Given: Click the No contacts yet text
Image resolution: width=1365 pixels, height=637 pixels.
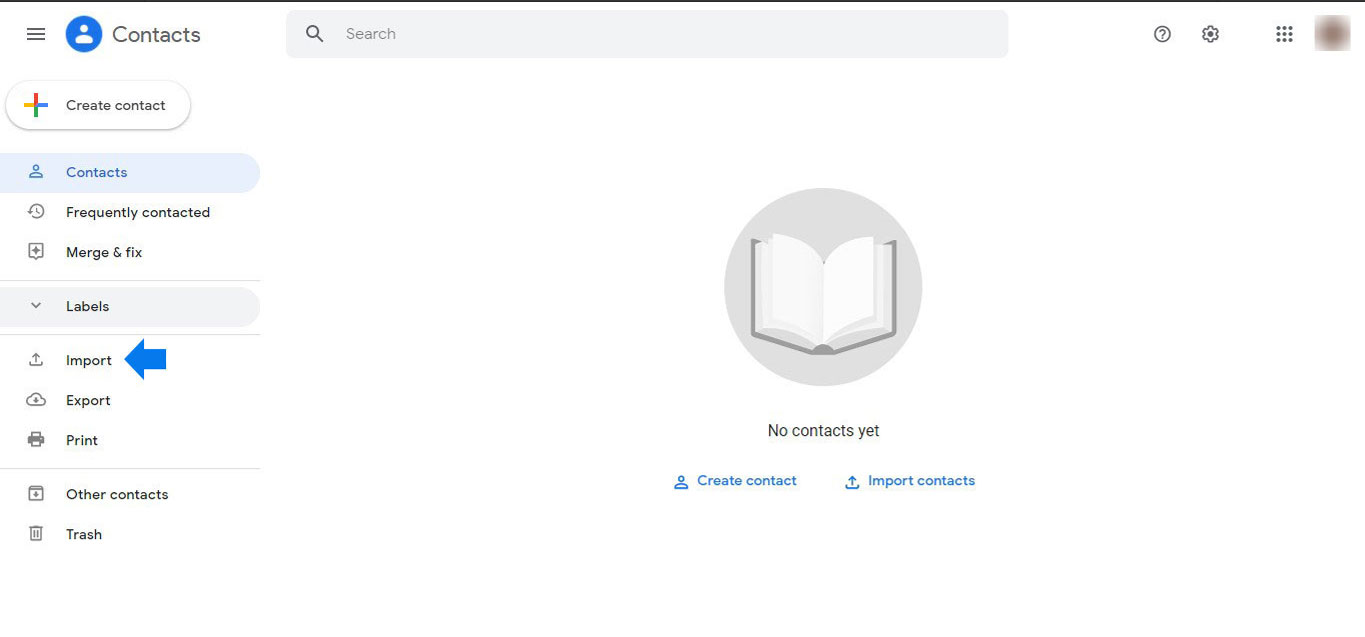Looking at the screenshot, I should (x=823, y=431).
